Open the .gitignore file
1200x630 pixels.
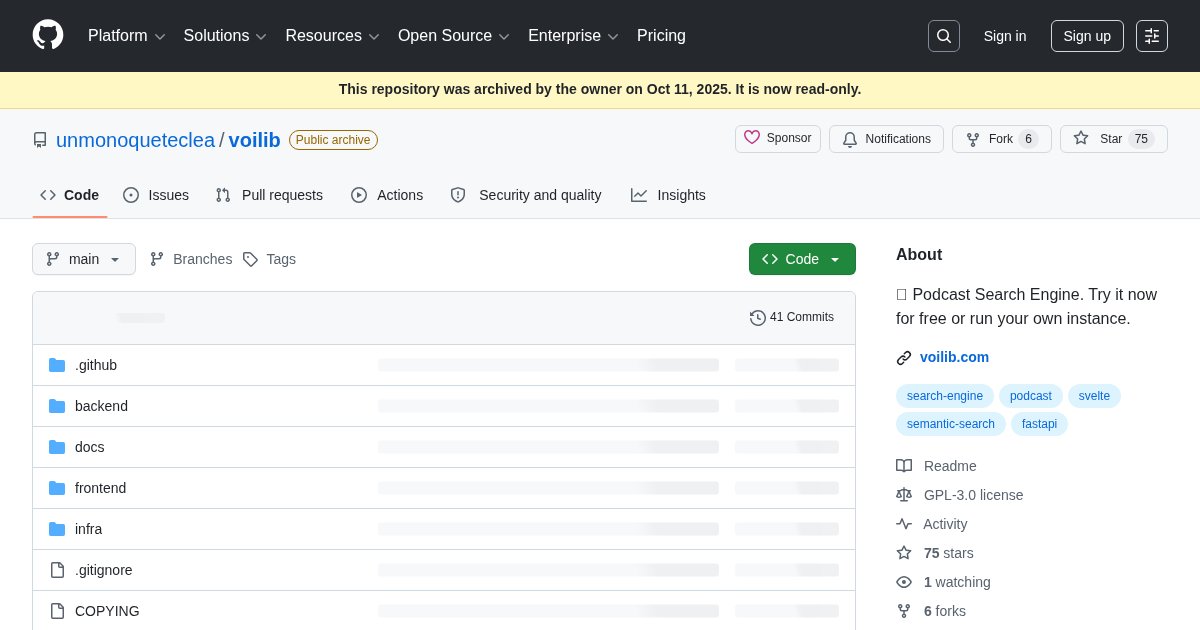104,570
